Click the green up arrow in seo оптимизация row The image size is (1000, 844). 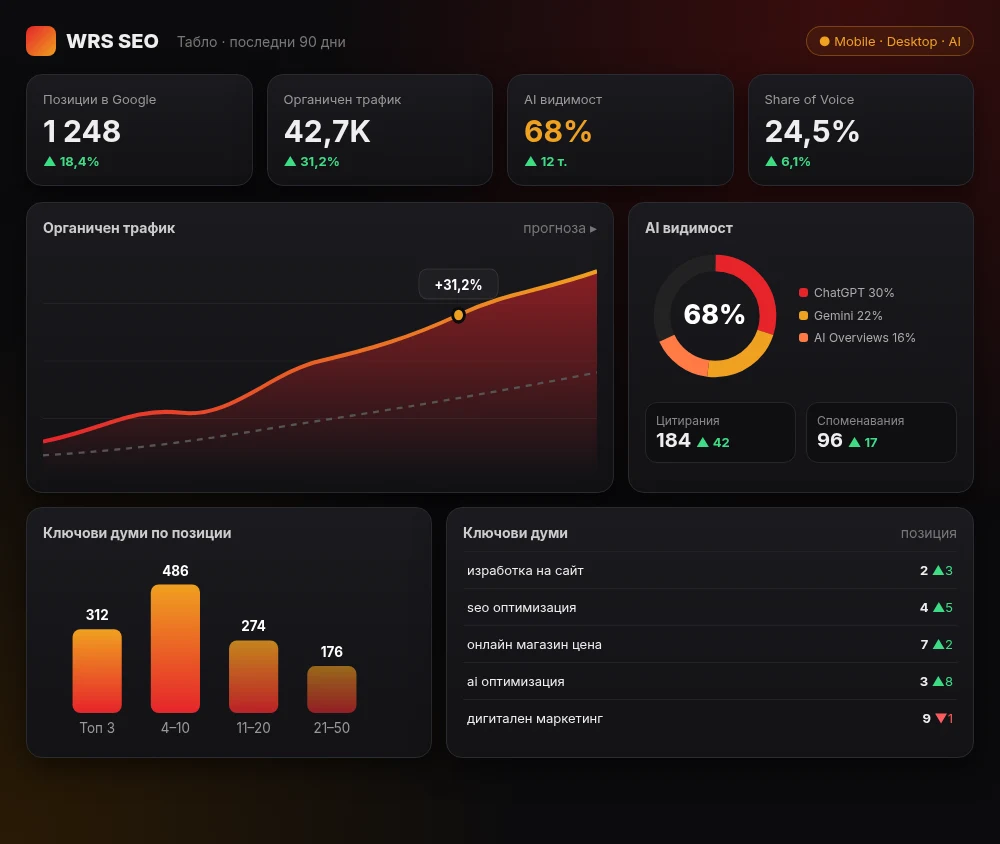click(x=938, y=607)
